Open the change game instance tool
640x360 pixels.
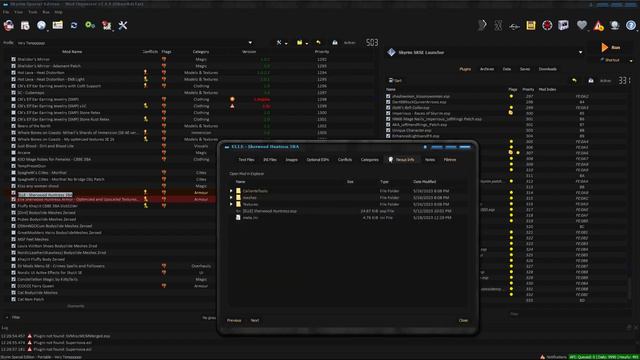pyautogui.click(x=9, y=25)
